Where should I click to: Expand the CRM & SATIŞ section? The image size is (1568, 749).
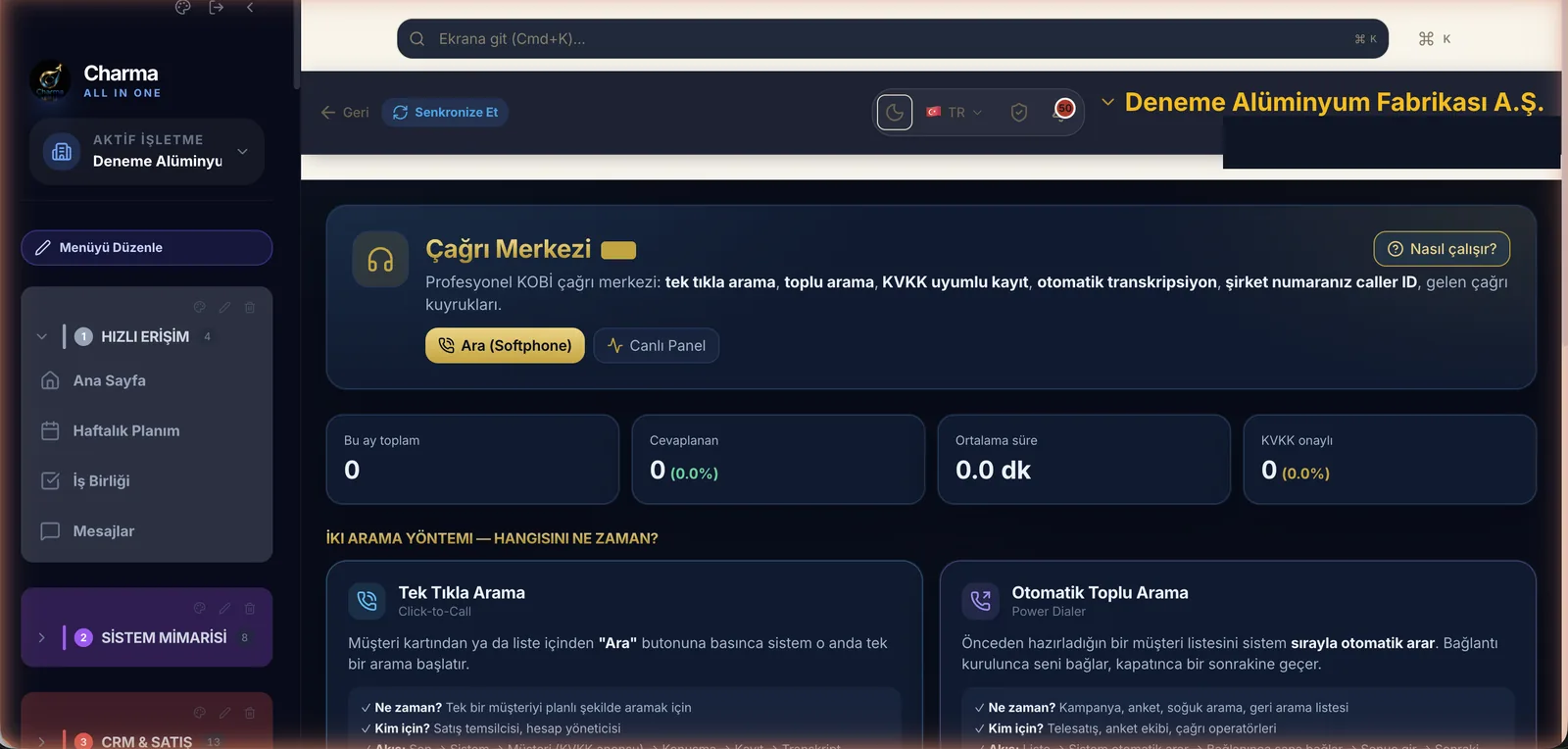tap(41, 741)
